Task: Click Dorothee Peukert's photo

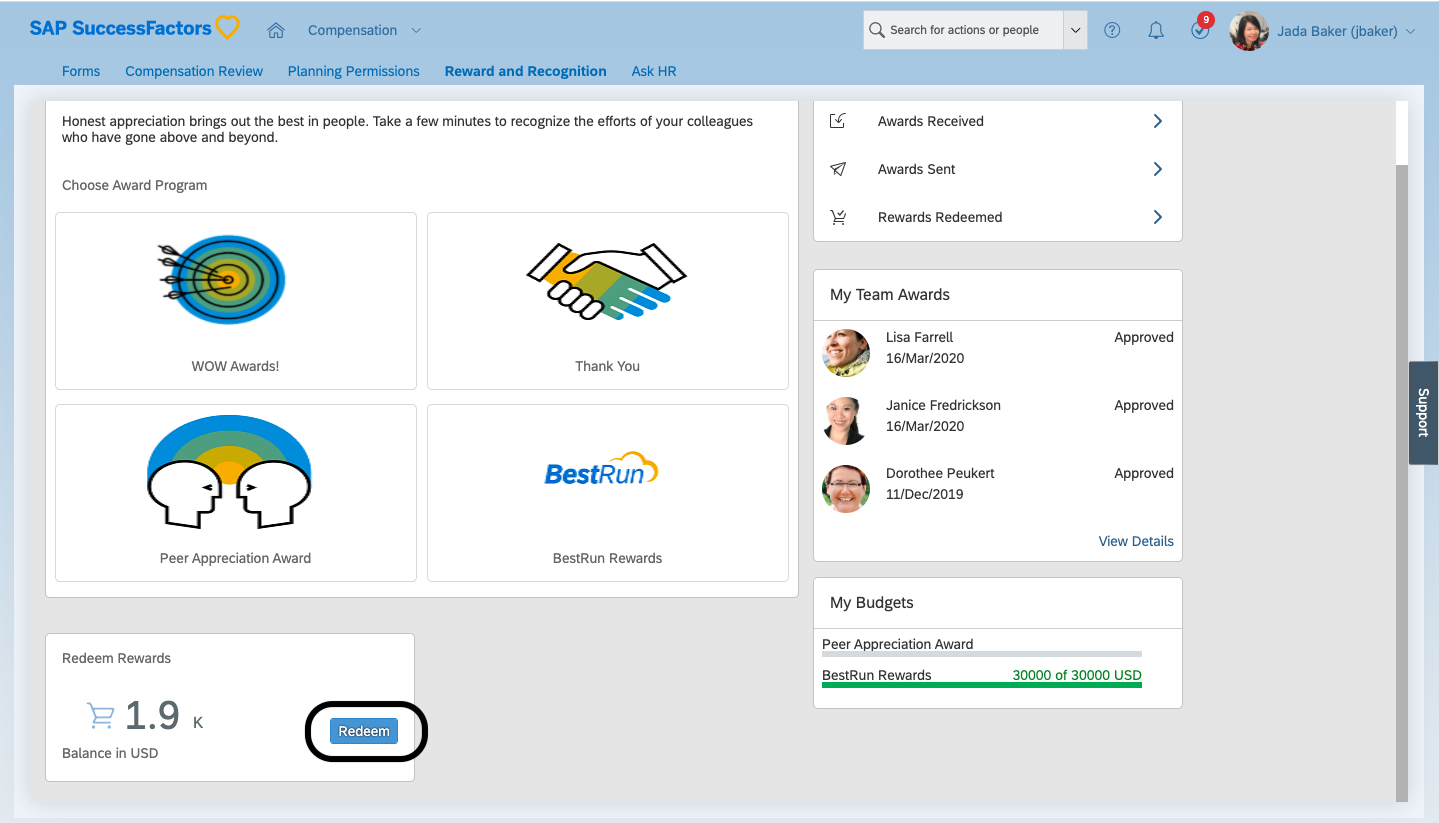Action: click(846, 489)
